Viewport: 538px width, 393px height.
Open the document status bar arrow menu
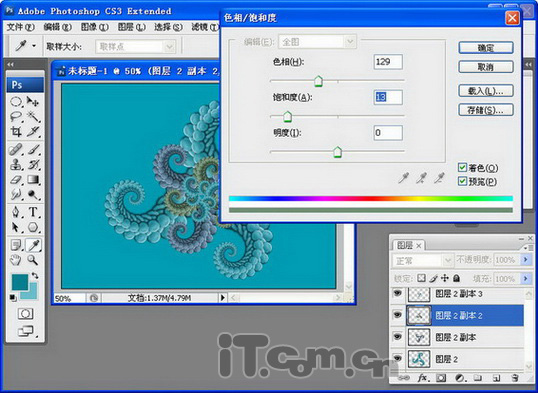coord(223,298)
